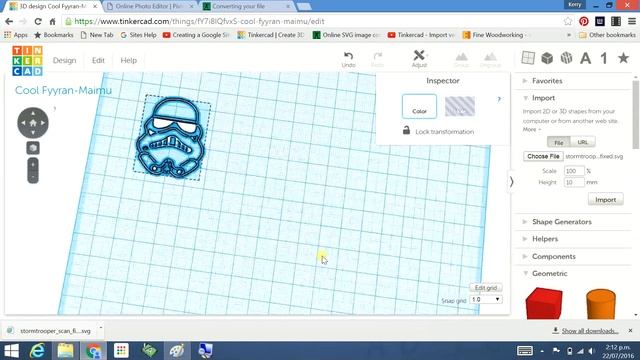Image resolution: width=640 pixels, height=360 pixels.
Task: Open the Color swatch in Inspector
Action: tap(419, 107)
